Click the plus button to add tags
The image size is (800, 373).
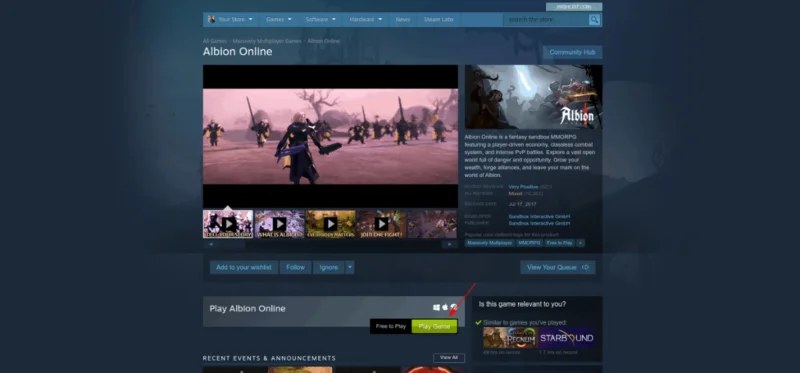pos(580,243)
